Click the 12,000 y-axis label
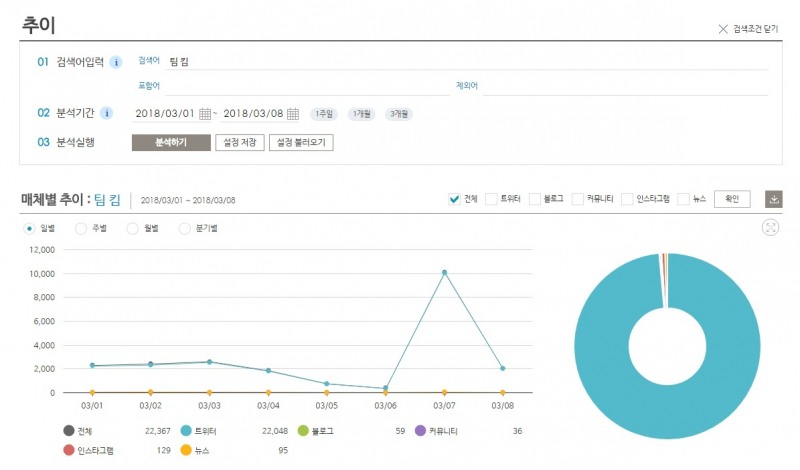The image size is (800, 470). [42, 250]
